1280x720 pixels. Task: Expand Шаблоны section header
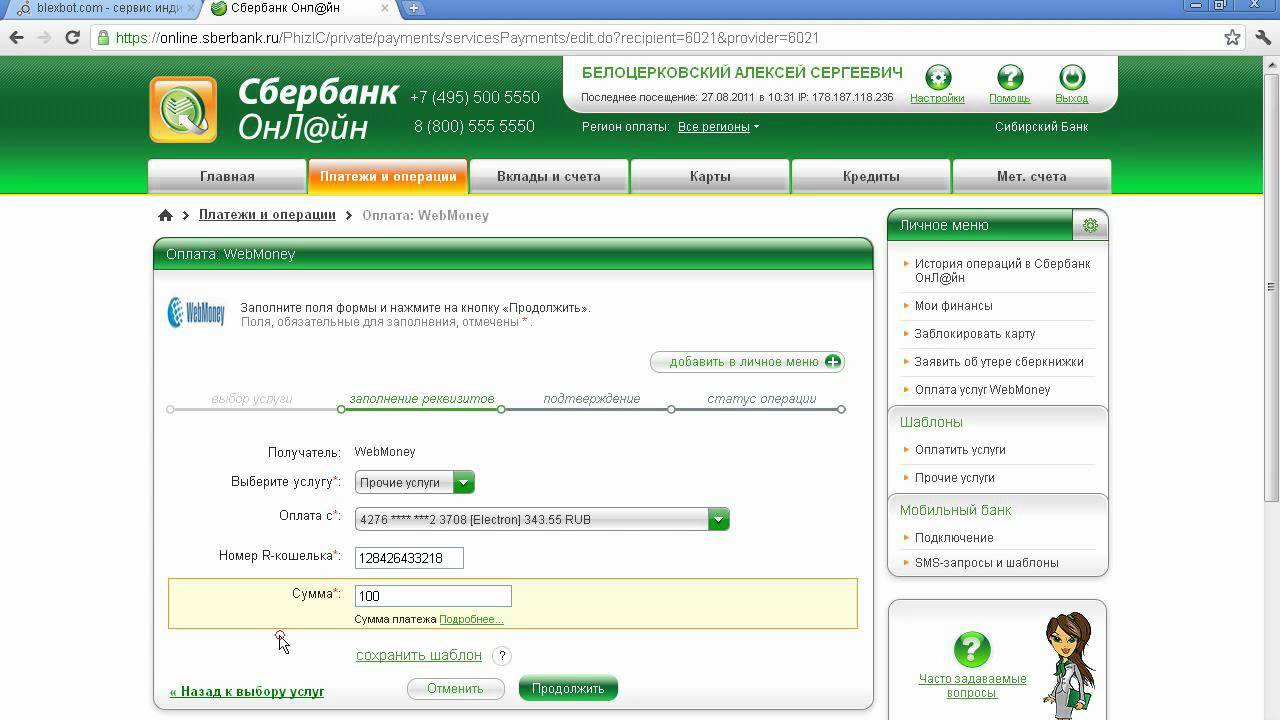click(931, 422)
